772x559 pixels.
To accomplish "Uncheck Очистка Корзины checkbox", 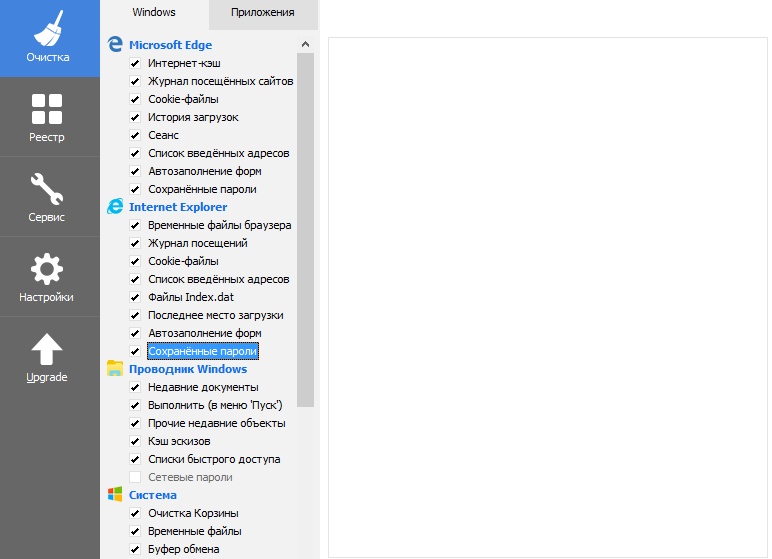I will 135,513.
